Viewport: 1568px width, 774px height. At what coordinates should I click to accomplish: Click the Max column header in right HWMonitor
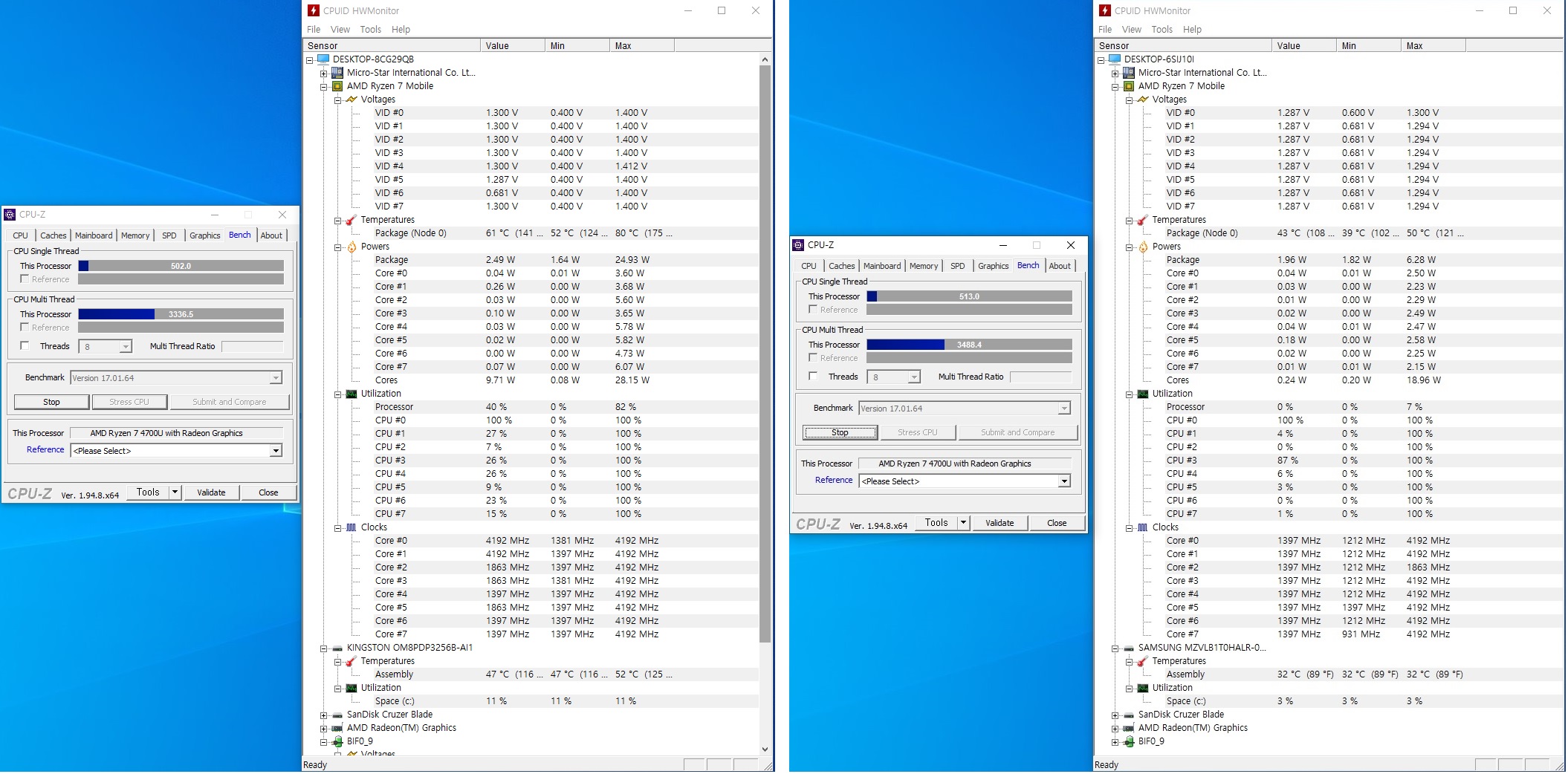tap(1433, 46)
